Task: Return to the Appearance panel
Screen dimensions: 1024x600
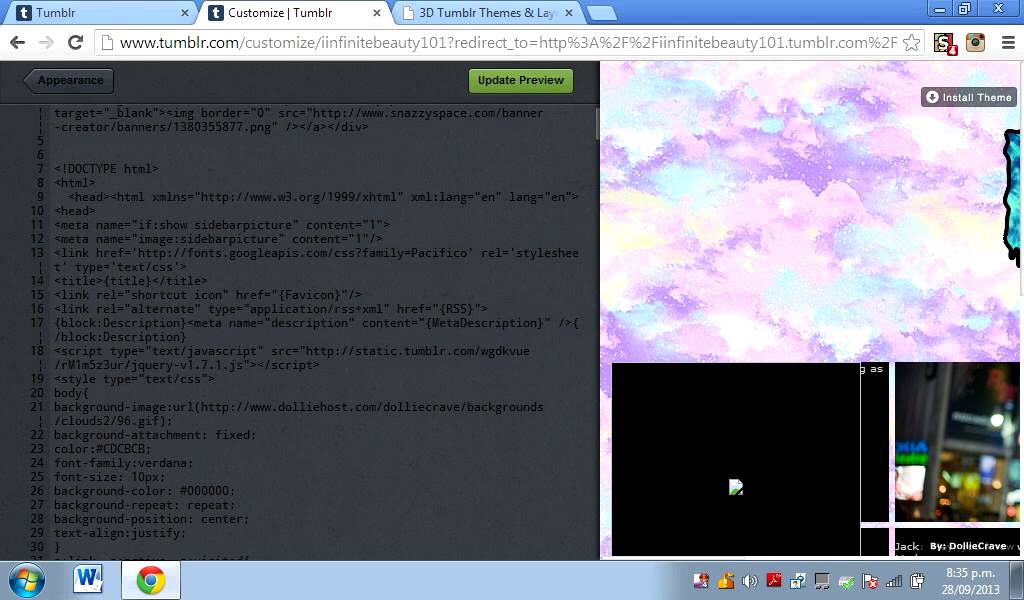Action: pos(69,80)
